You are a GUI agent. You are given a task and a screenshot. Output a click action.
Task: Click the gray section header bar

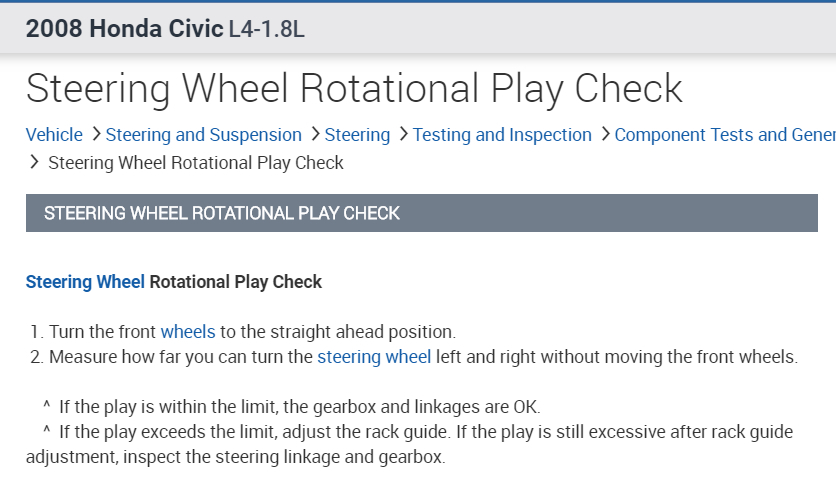(x=421, y=213)
